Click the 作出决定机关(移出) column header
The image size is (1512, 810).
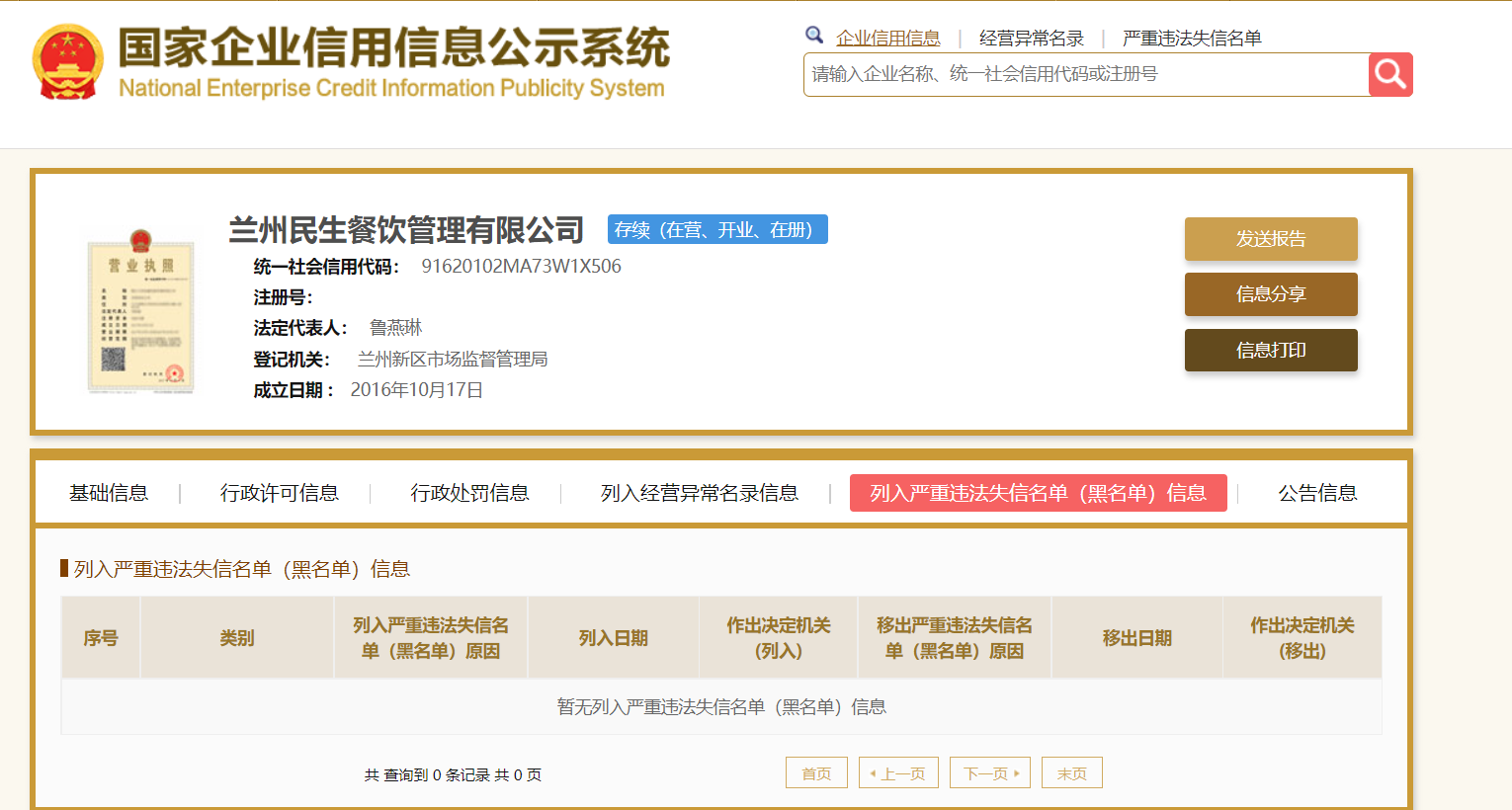pyautogui.click(x=1302, y=638)
